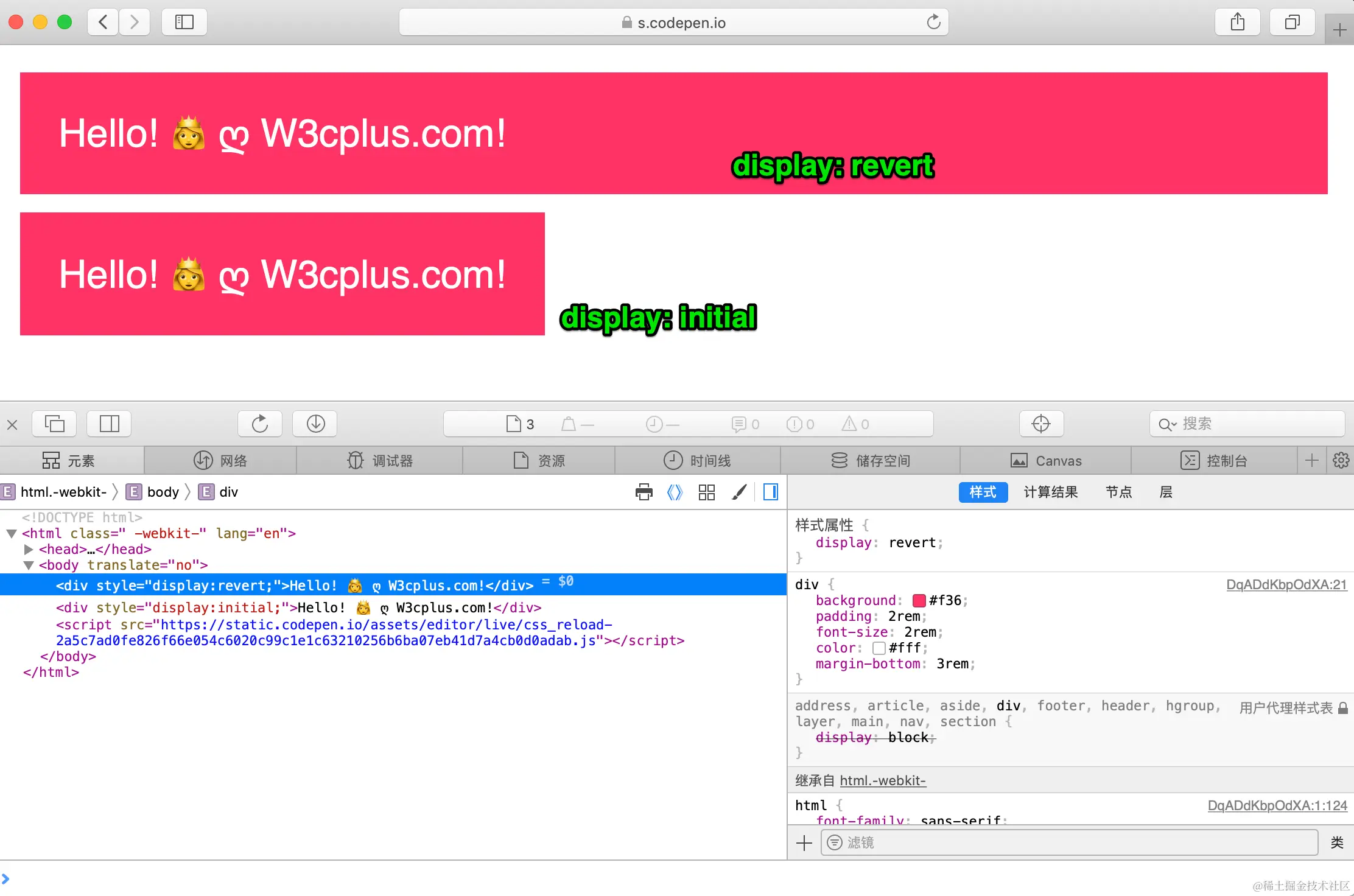Viewport: 1354px width, 896px height.
Task: Click the paint brush icon in DOM toolbar
Action: click(739, 492)
